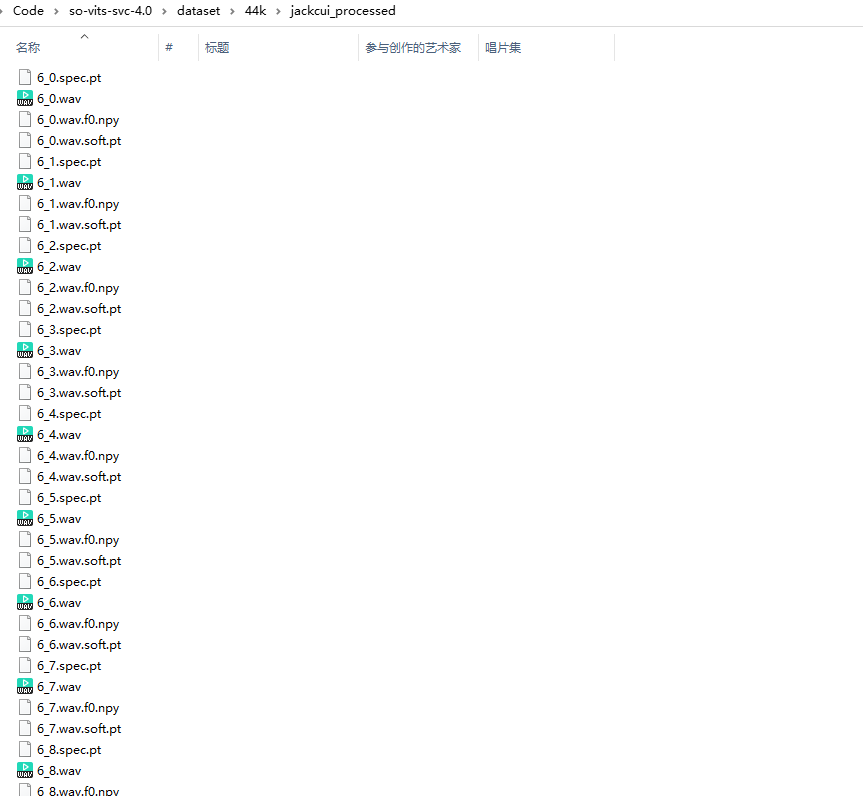
Task: Go to Code folder in address bar
Action: pos(28,11)
